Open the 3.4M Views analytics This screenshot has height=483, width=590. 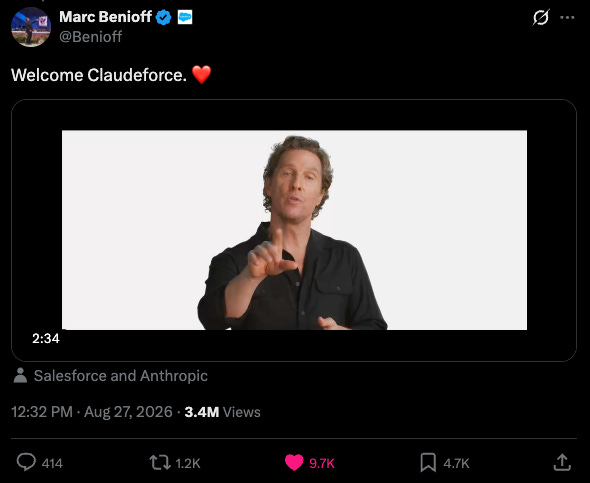(x=222, y=412)
